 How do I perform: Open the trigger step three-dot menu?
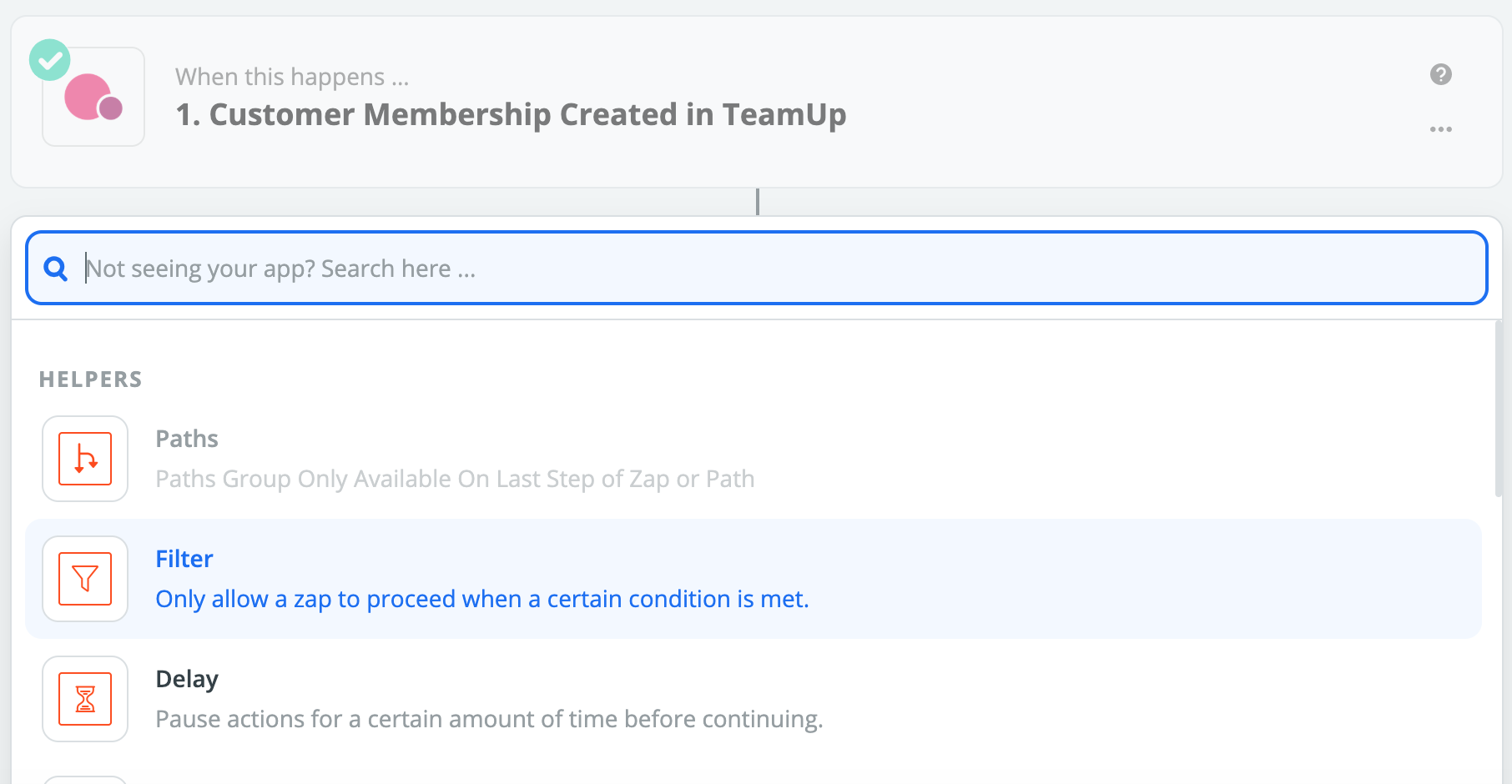pyautogui.click(x=1440, y=129)
